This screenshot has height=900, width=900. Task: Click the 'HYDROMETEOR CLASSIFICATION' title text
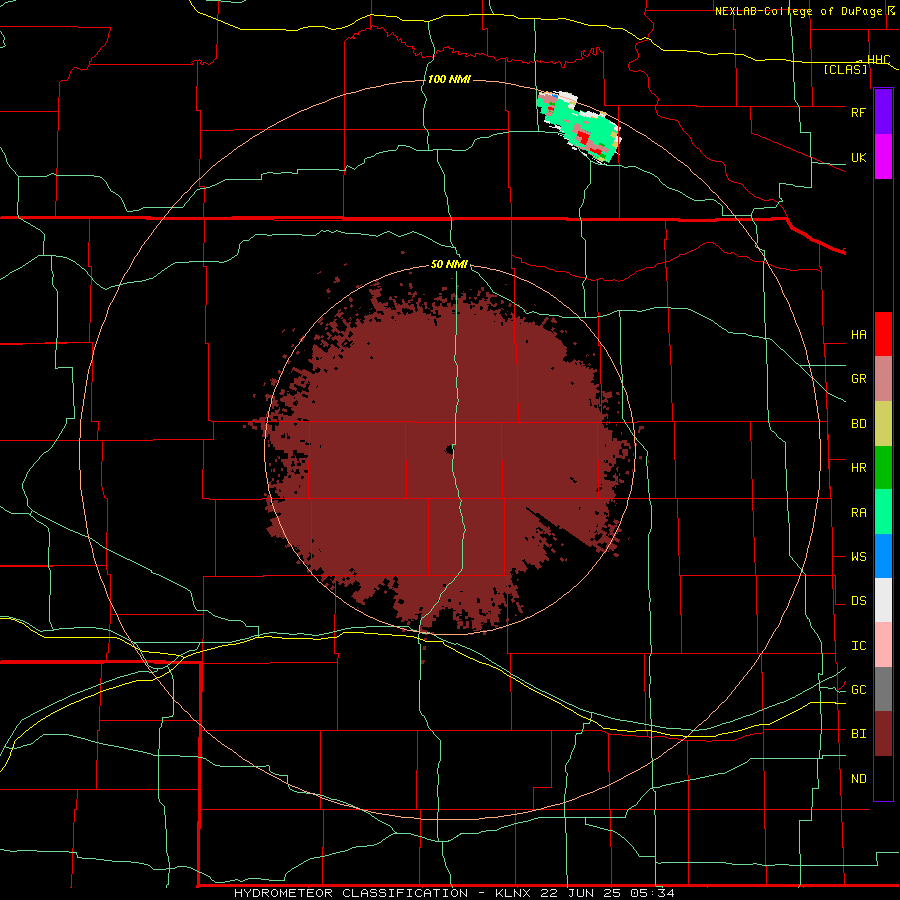[351, 893]
